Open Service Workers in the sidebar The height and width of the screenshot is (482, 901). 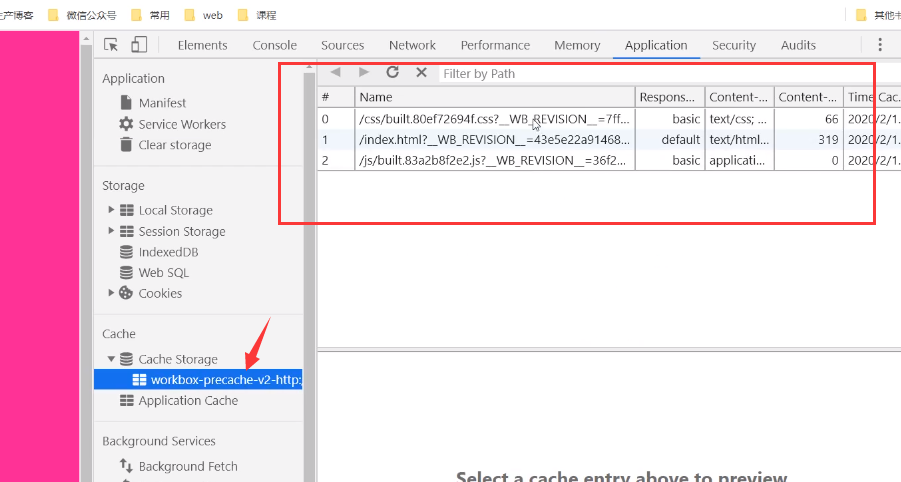tap(182, 124)
